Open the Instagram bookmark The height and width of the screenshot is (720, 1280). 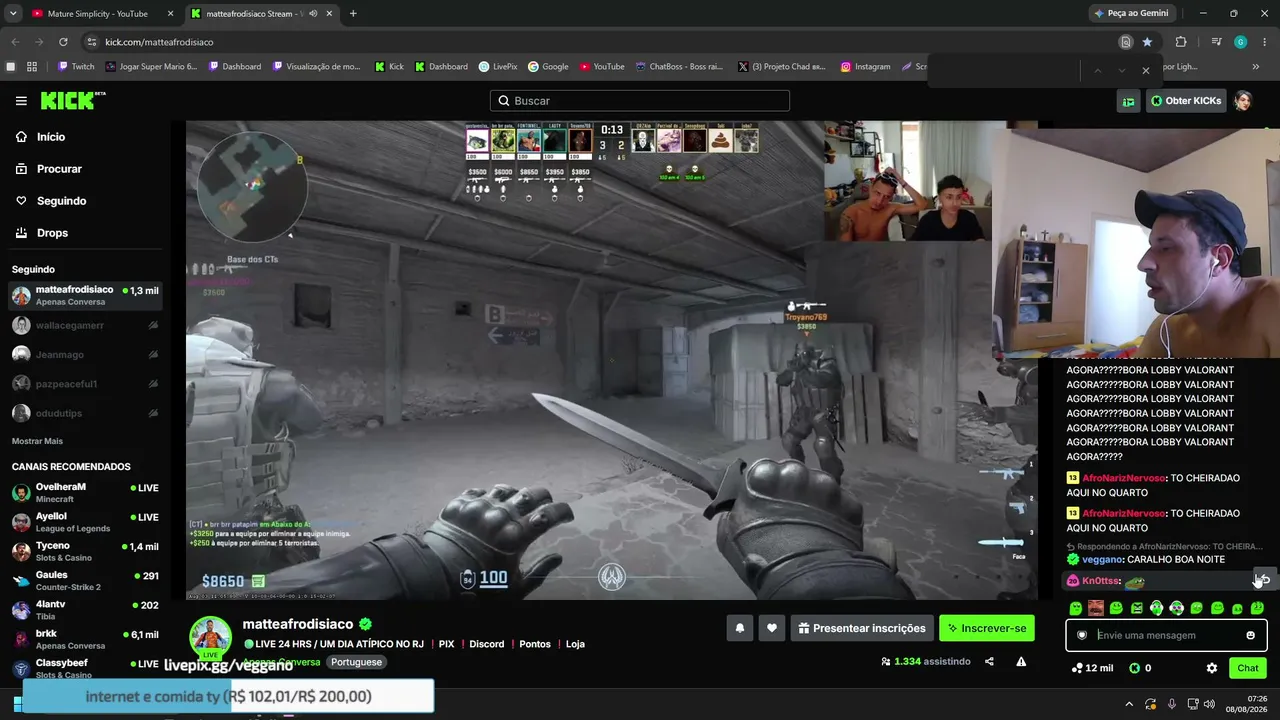(x=865, y=67)
